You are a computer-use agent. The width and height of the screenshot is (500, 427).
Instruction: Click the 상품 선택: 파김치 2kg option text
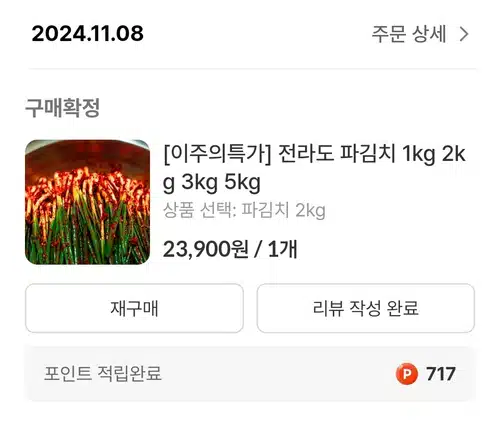[244, 211]
